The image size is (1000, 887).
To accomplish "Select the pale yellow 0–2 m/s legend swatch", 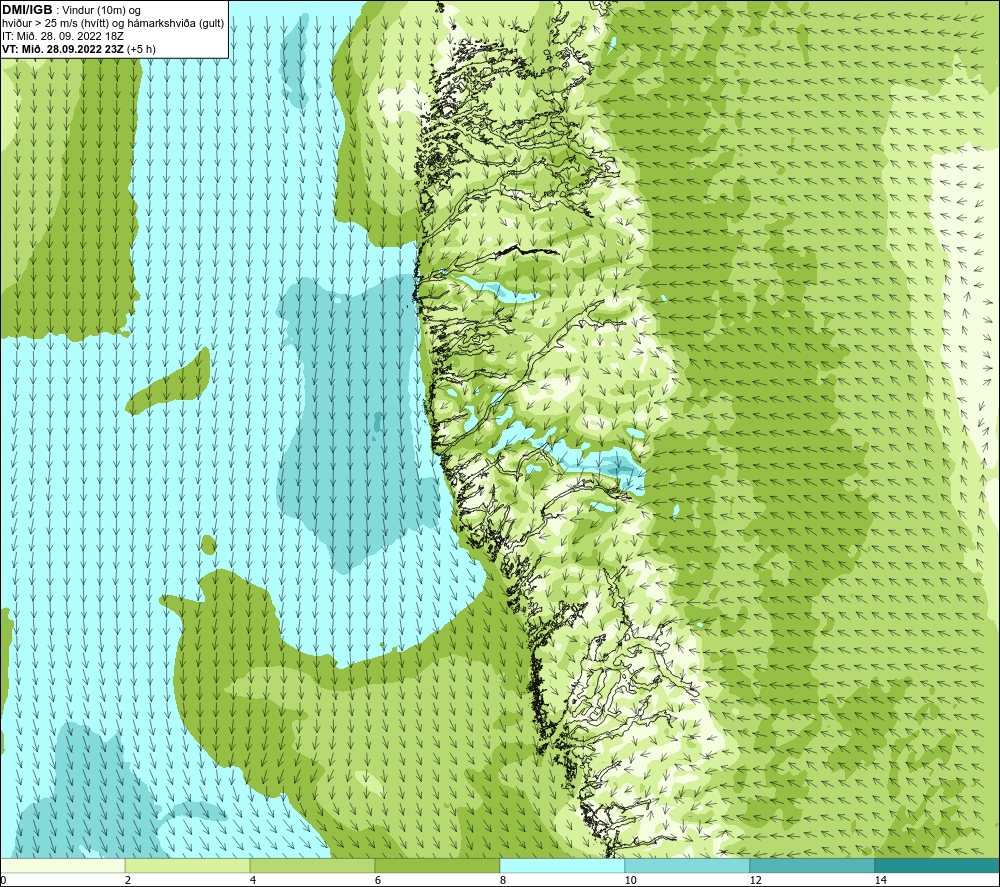I will click(x=62, y=865).
